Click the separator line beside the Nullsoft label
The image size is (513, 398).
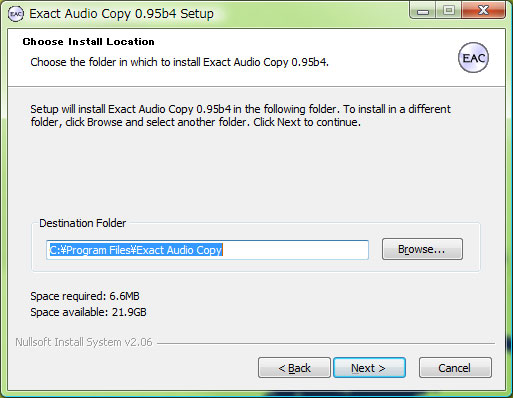point(326,343)
